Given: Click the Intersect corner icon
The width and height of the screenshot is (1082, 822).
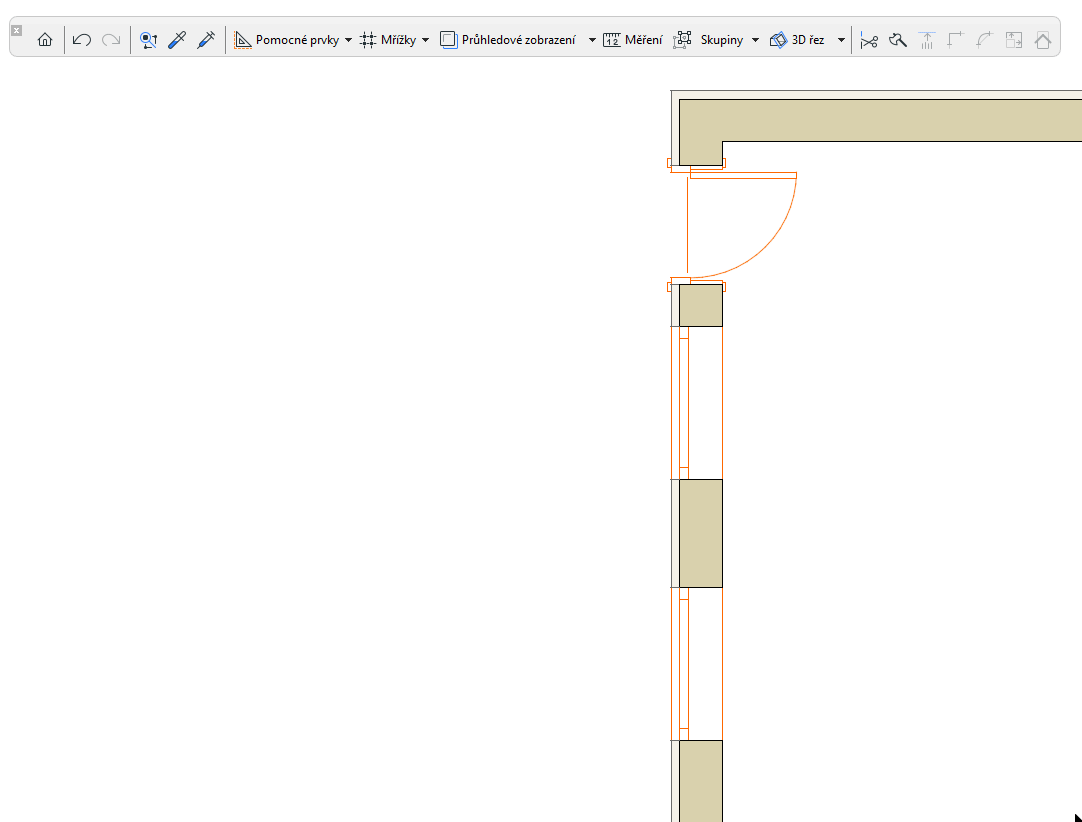Looking at the screenshot, I should 955,40.
